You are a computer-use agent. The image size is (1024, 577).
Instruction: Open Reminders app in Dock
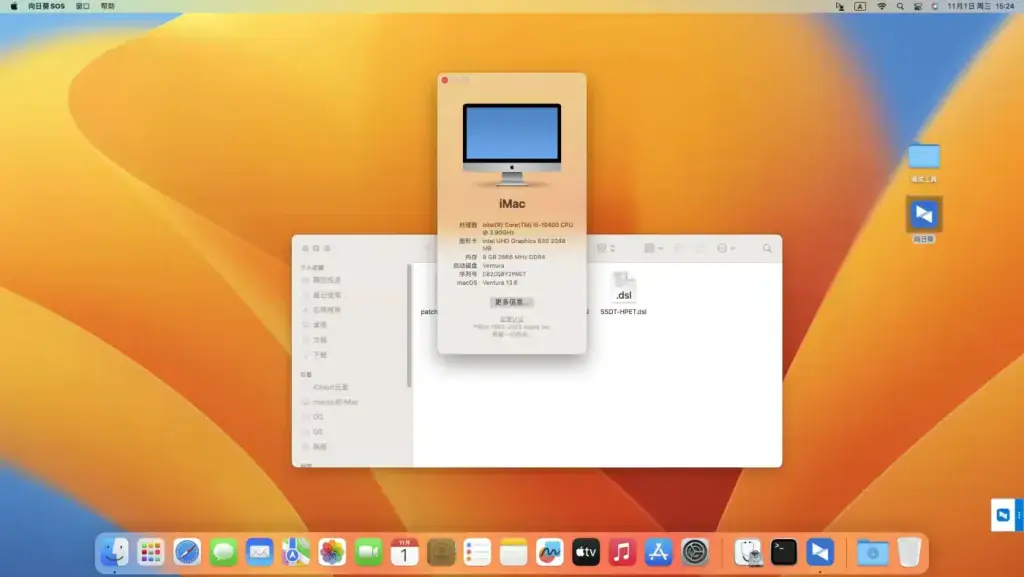pyautogui.click(x=477, y=552)
